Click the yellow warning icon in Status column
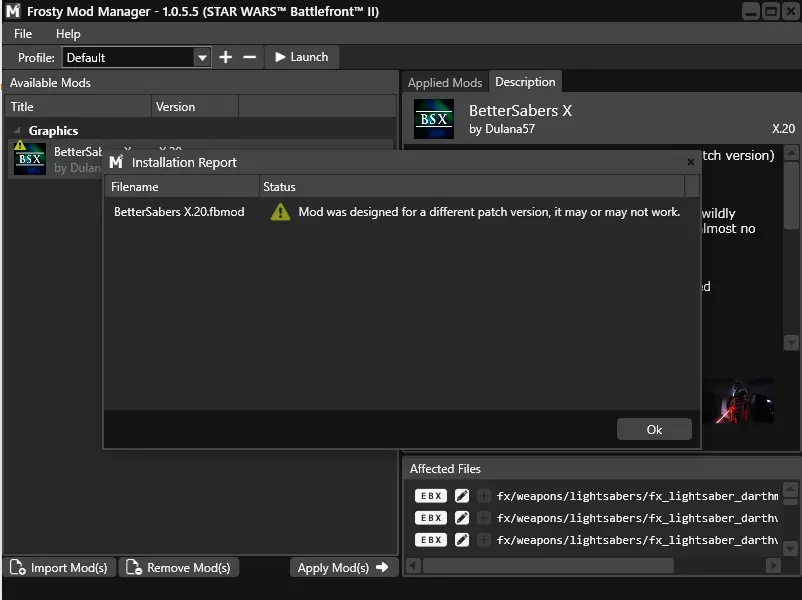The image size is (802, 600). [x=280, y=212]
